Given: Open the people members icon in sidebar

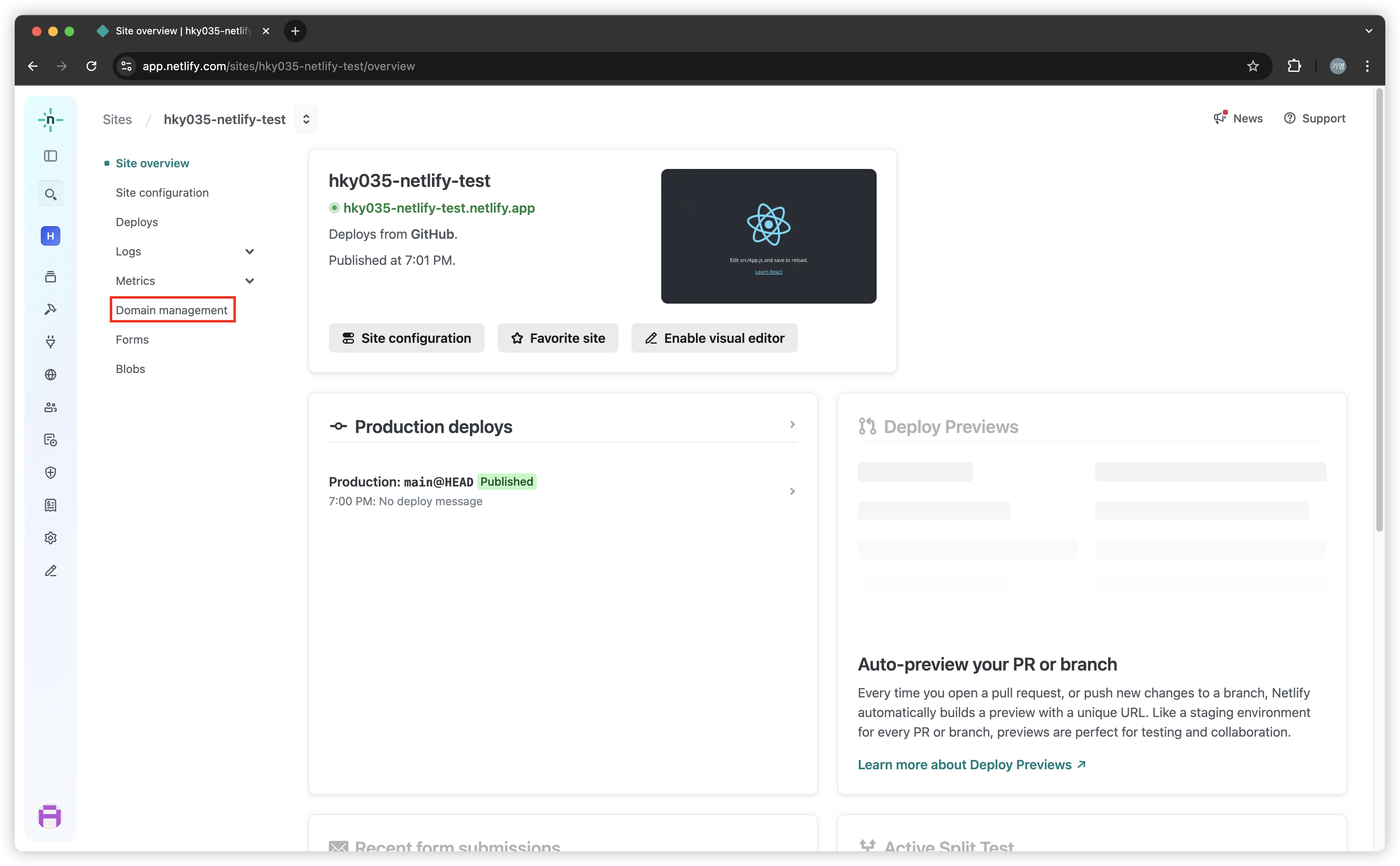Looking at the screenshot, I should coord(50,407).
